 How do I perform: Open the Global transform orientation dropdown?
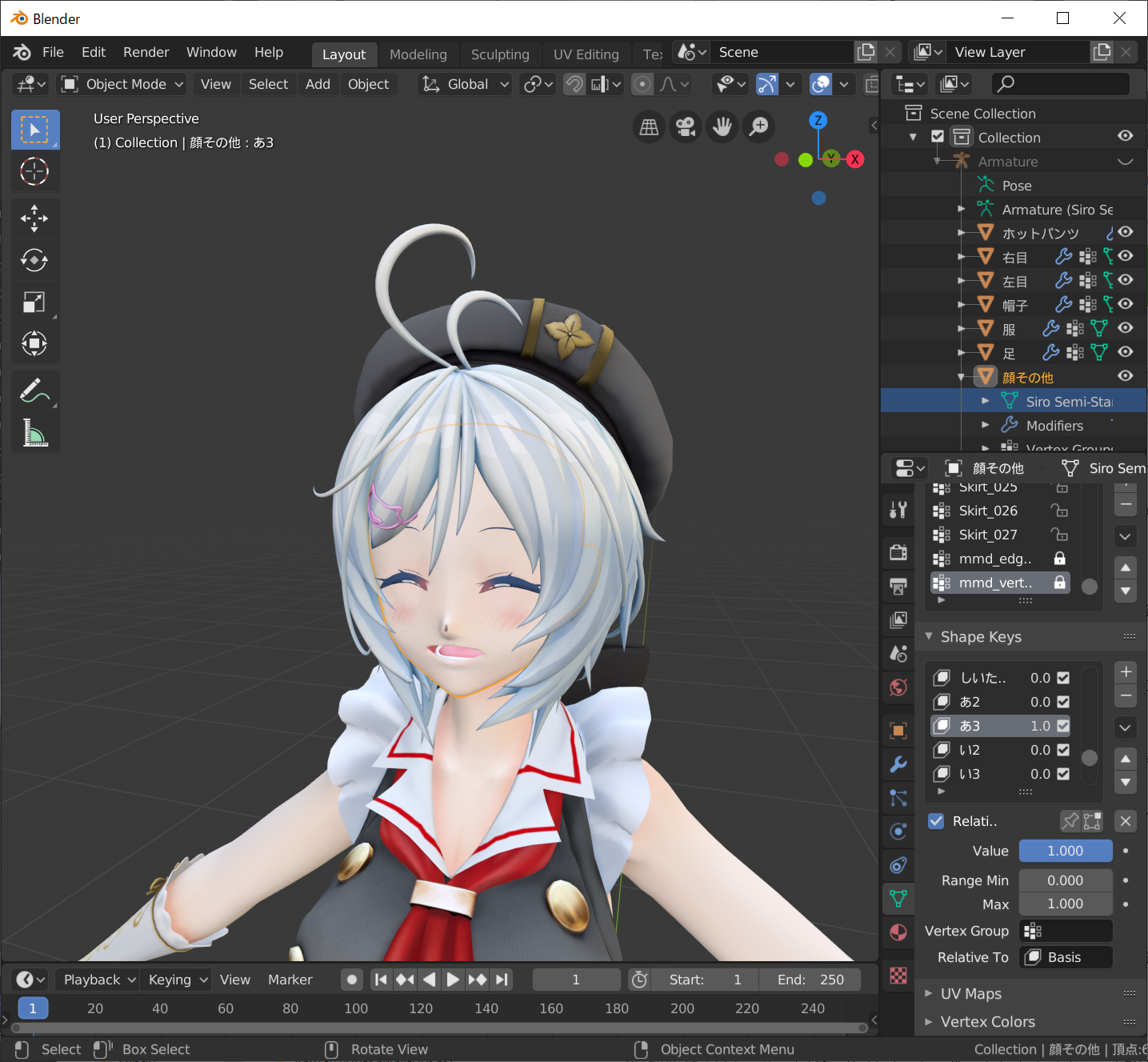point(466,84)
